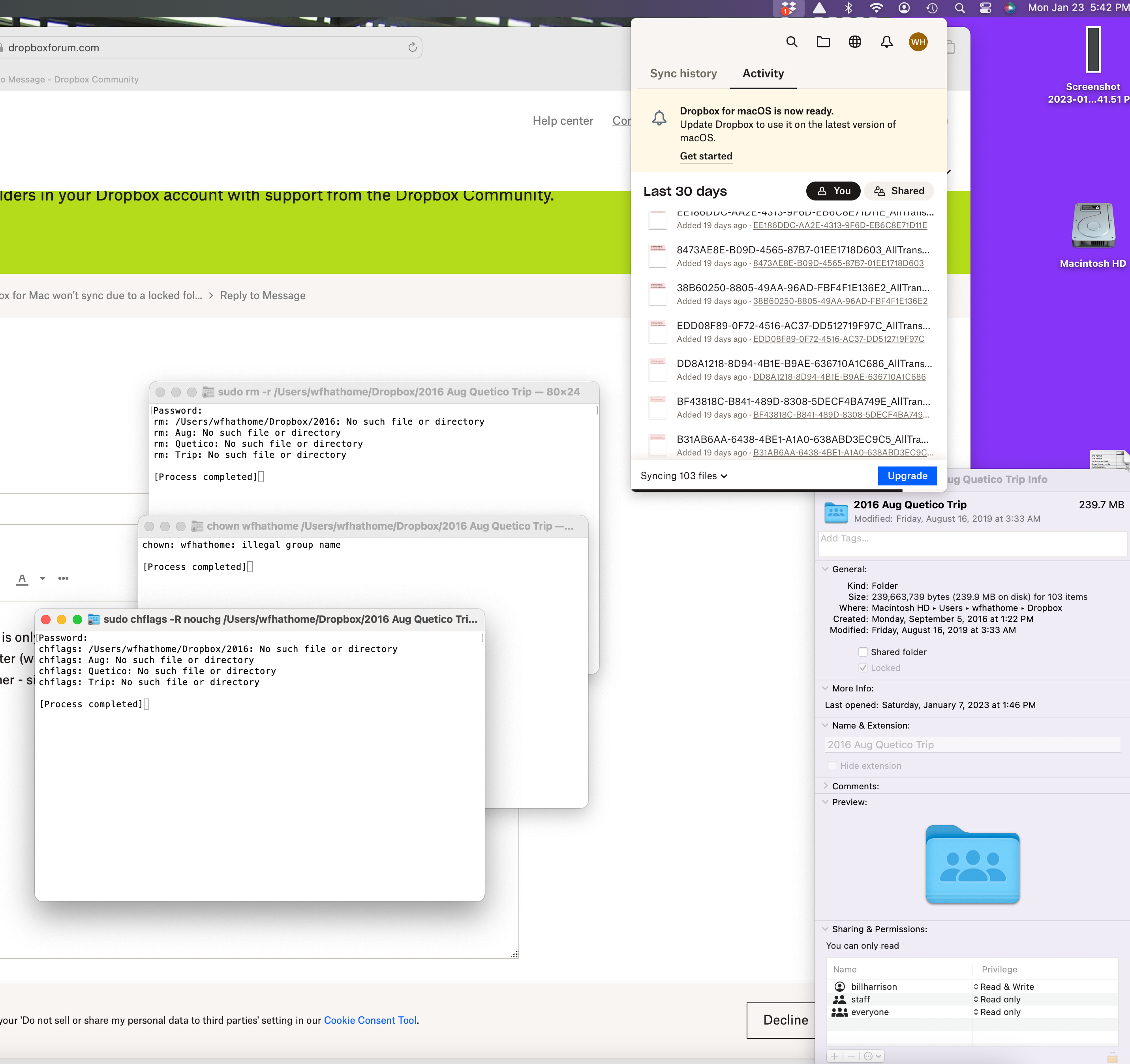Click the Dropbox search icon
This screenshot has width=1130, height=1064.
[x=791, y=42]
